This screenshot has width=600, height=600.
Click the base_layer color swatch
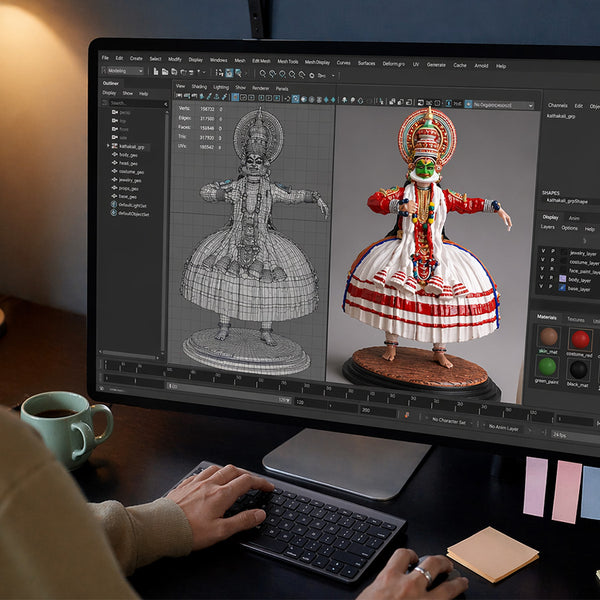[x=562, y=289]
